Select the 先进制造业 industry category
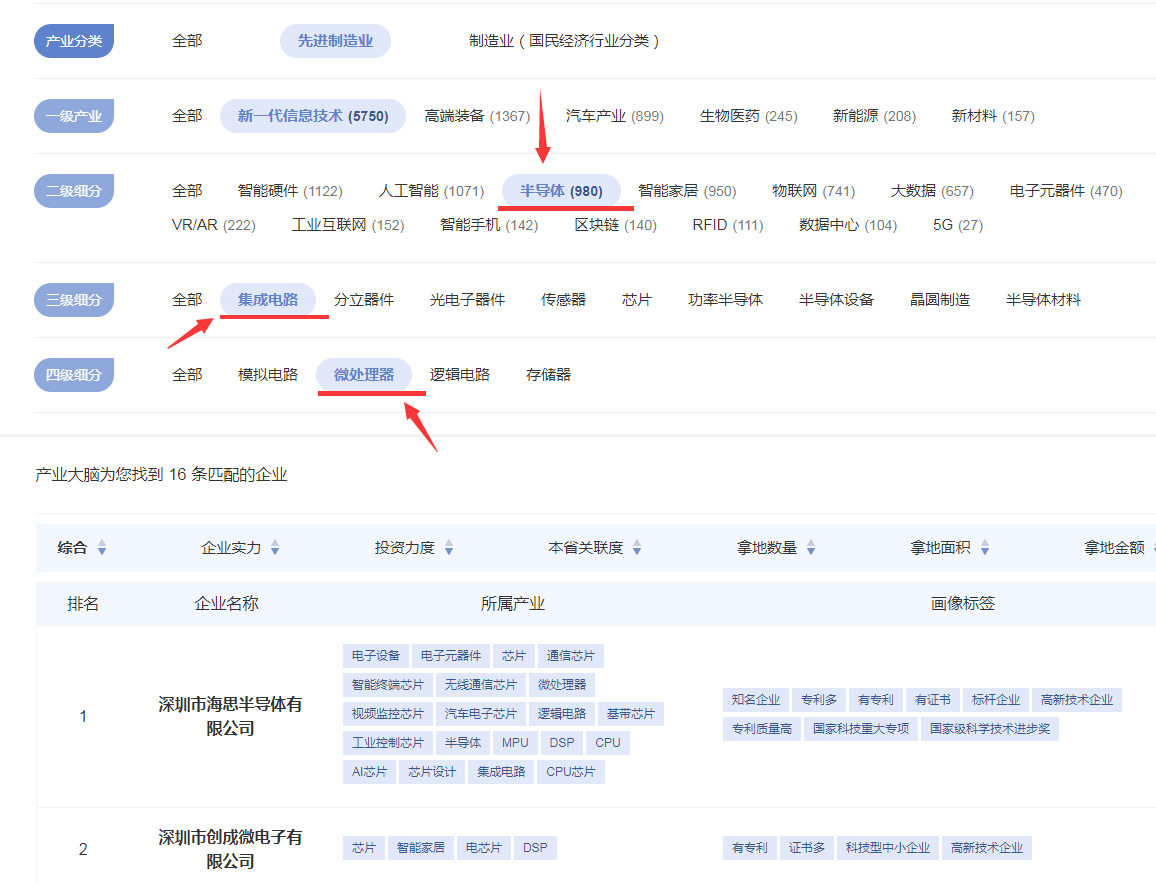This screenshot has width=1156, height=883. [335, 41]
